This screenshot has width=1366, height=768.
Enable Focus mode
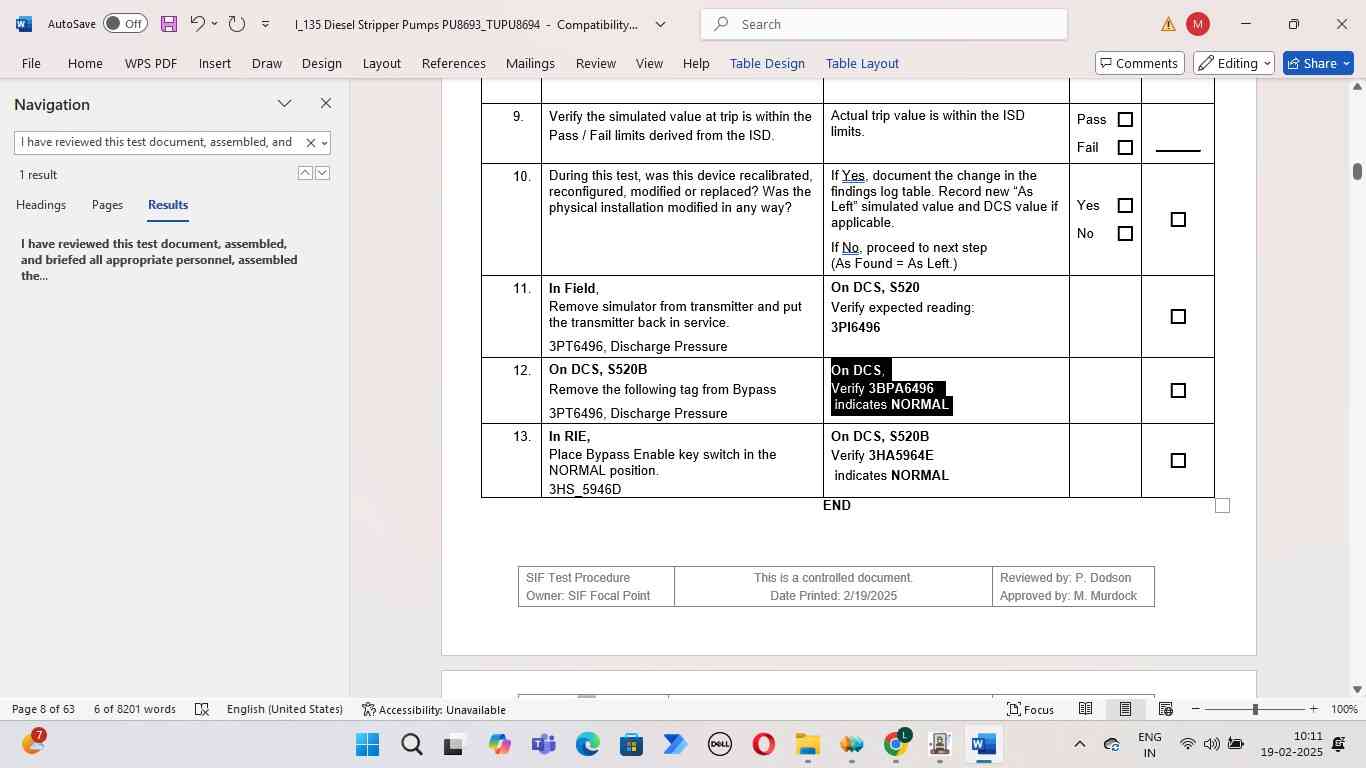[1030, 709]
